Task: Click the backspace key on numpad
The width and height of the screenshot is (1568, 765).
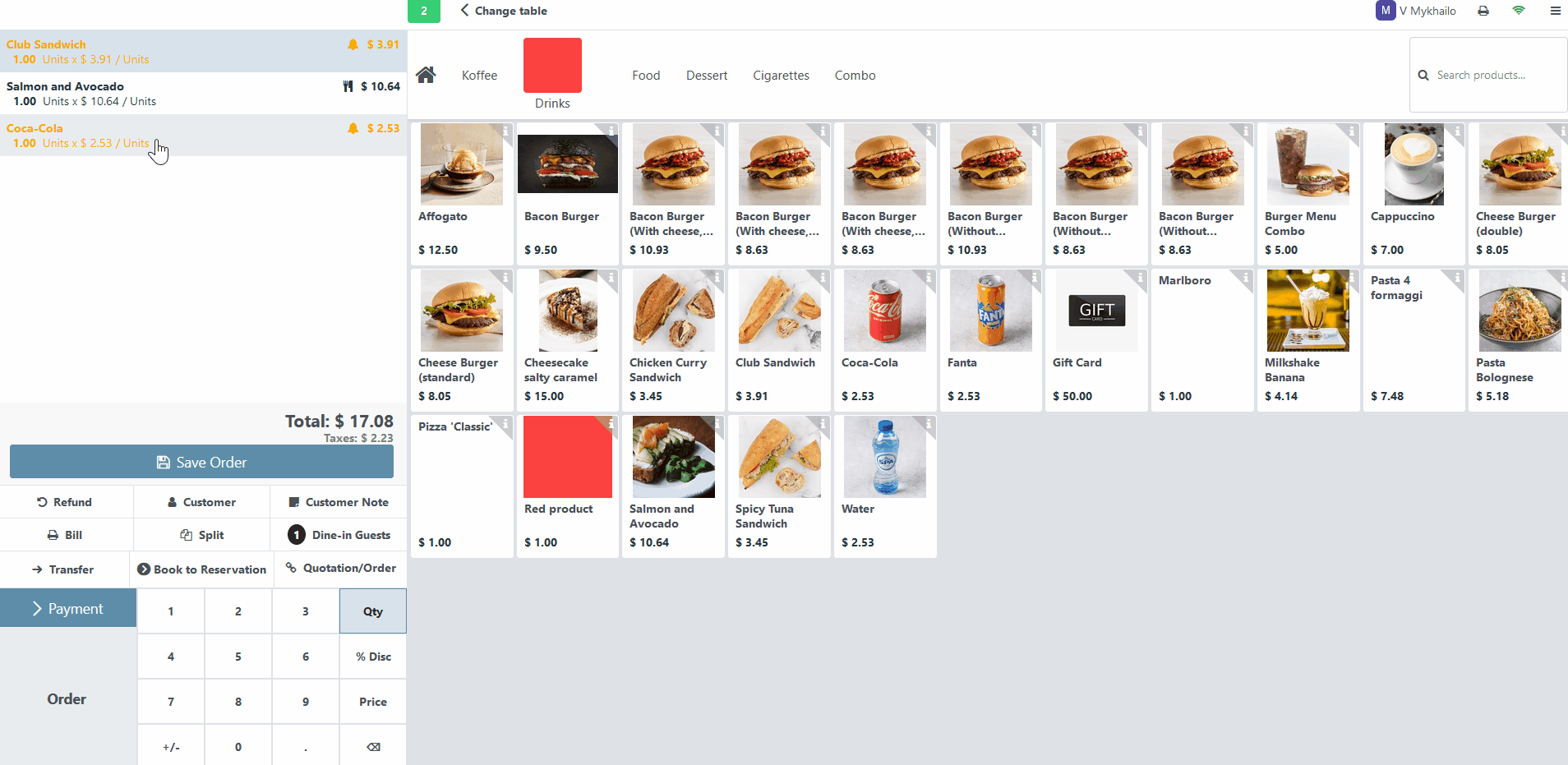Action: point(373,747)
